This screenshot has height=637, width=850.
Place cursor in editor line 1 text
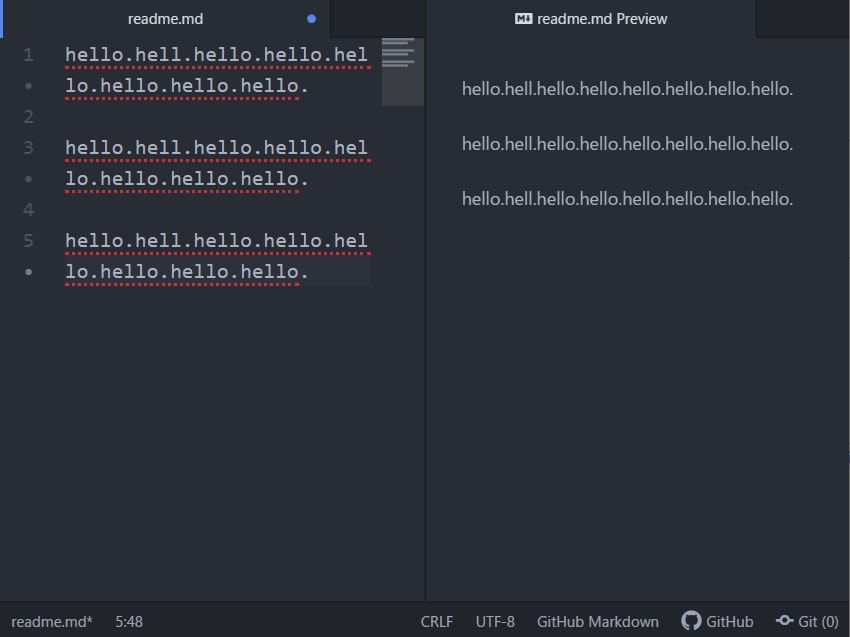coord(216,55)
